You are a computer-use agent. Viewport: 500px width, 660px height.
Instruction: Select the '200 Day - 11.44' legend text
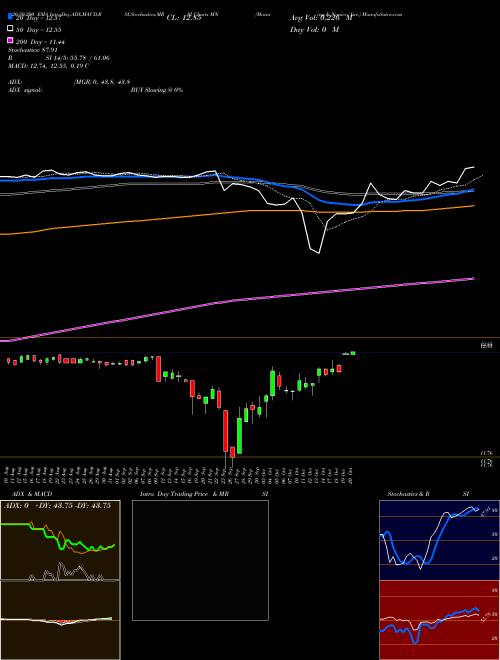(x=40, y=42)
